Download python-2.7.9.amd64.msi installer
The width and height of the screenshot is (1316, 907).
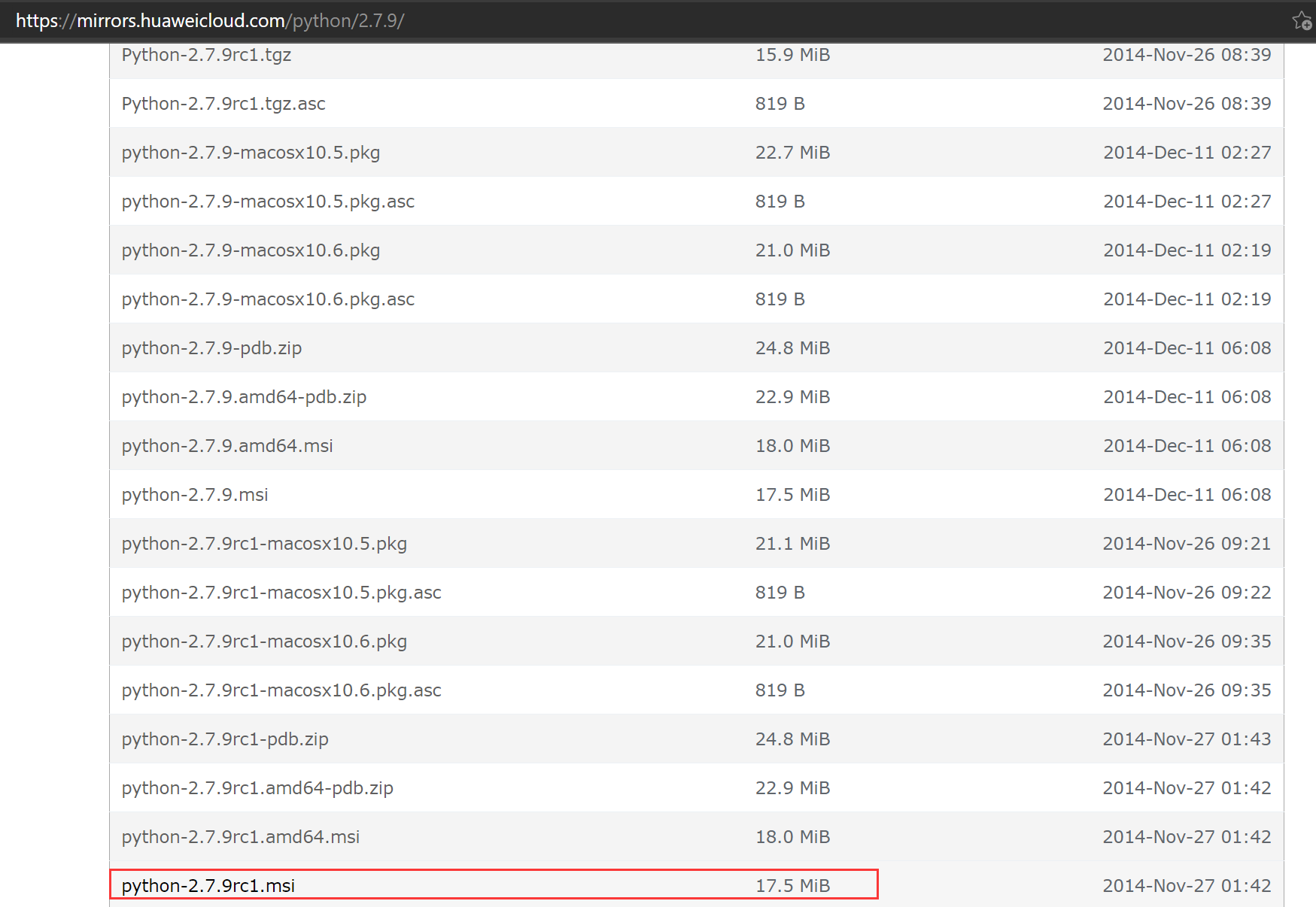point(227,446)
